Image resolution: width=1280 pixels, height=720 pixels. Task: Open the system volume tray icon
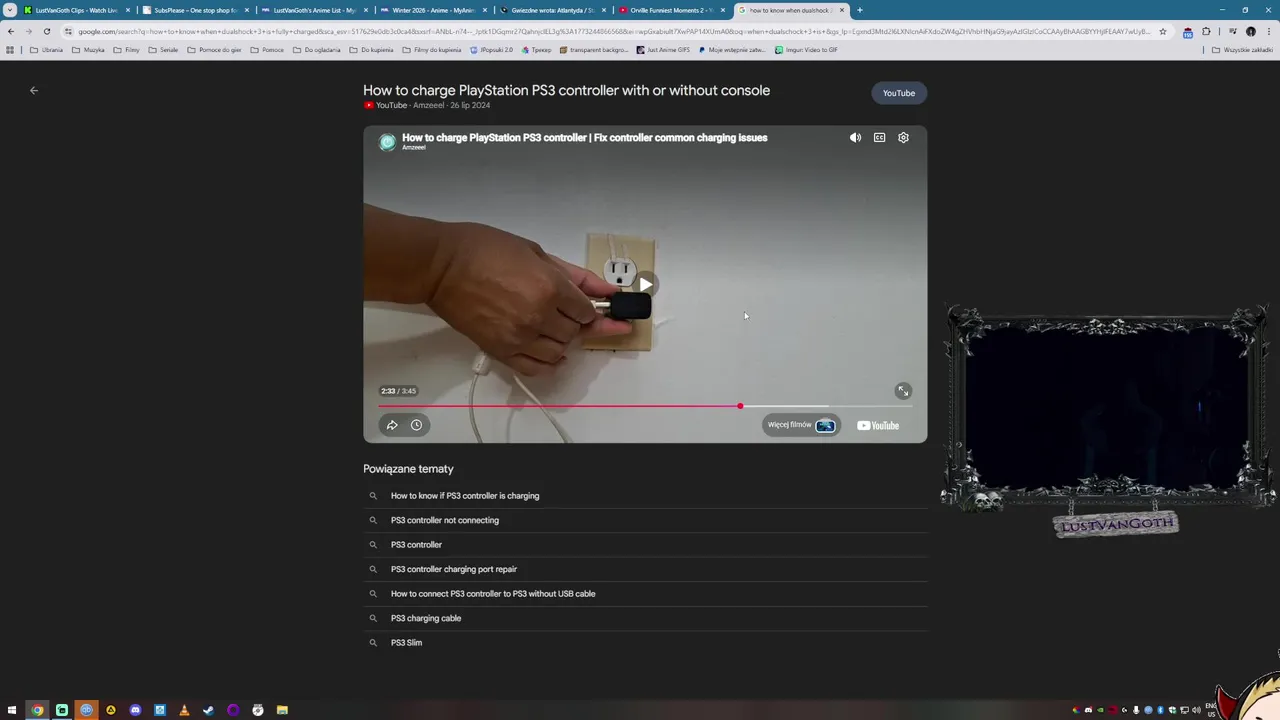[x=1196, y=710]
